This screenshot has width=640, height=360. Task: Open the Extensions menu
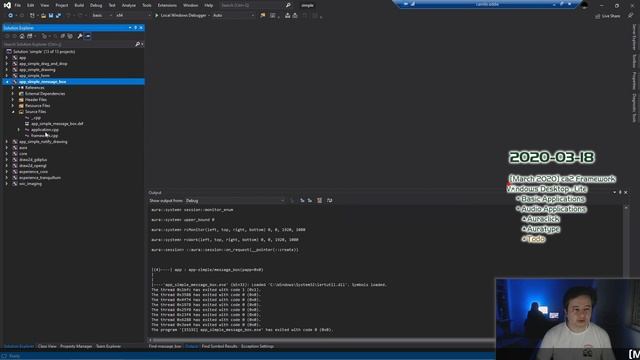tap(167, 5)
